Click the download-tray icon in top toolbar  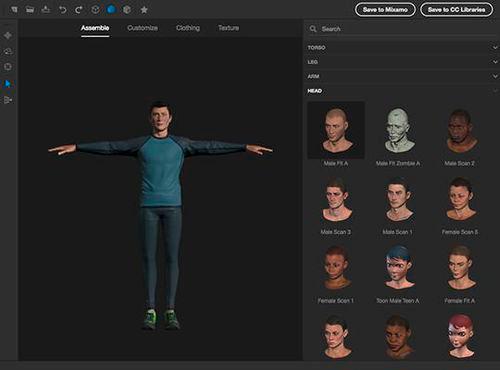[46, 9]
